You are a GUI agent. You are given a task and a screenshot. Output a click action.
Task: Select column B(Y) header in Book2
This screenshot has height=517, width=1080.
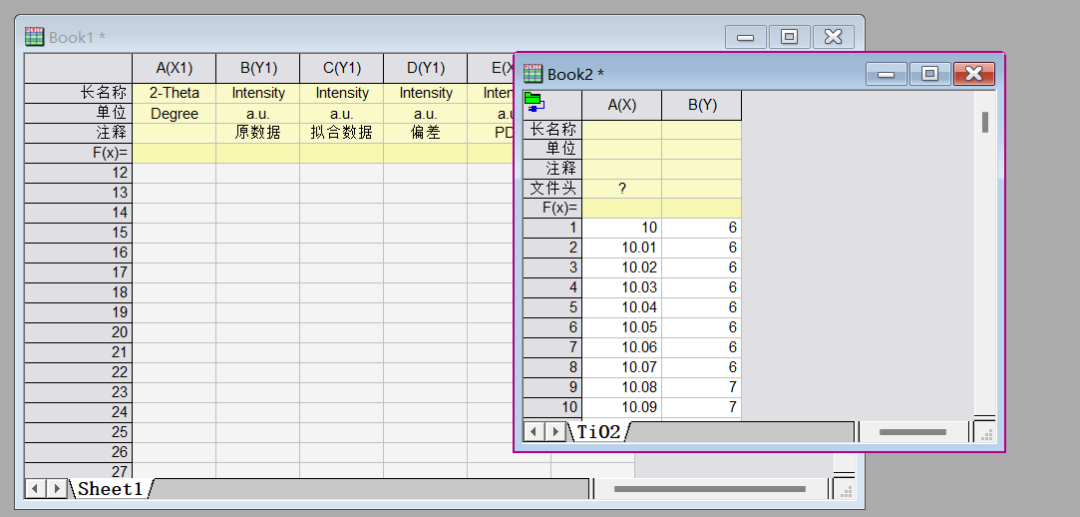(x=701, y=105)
